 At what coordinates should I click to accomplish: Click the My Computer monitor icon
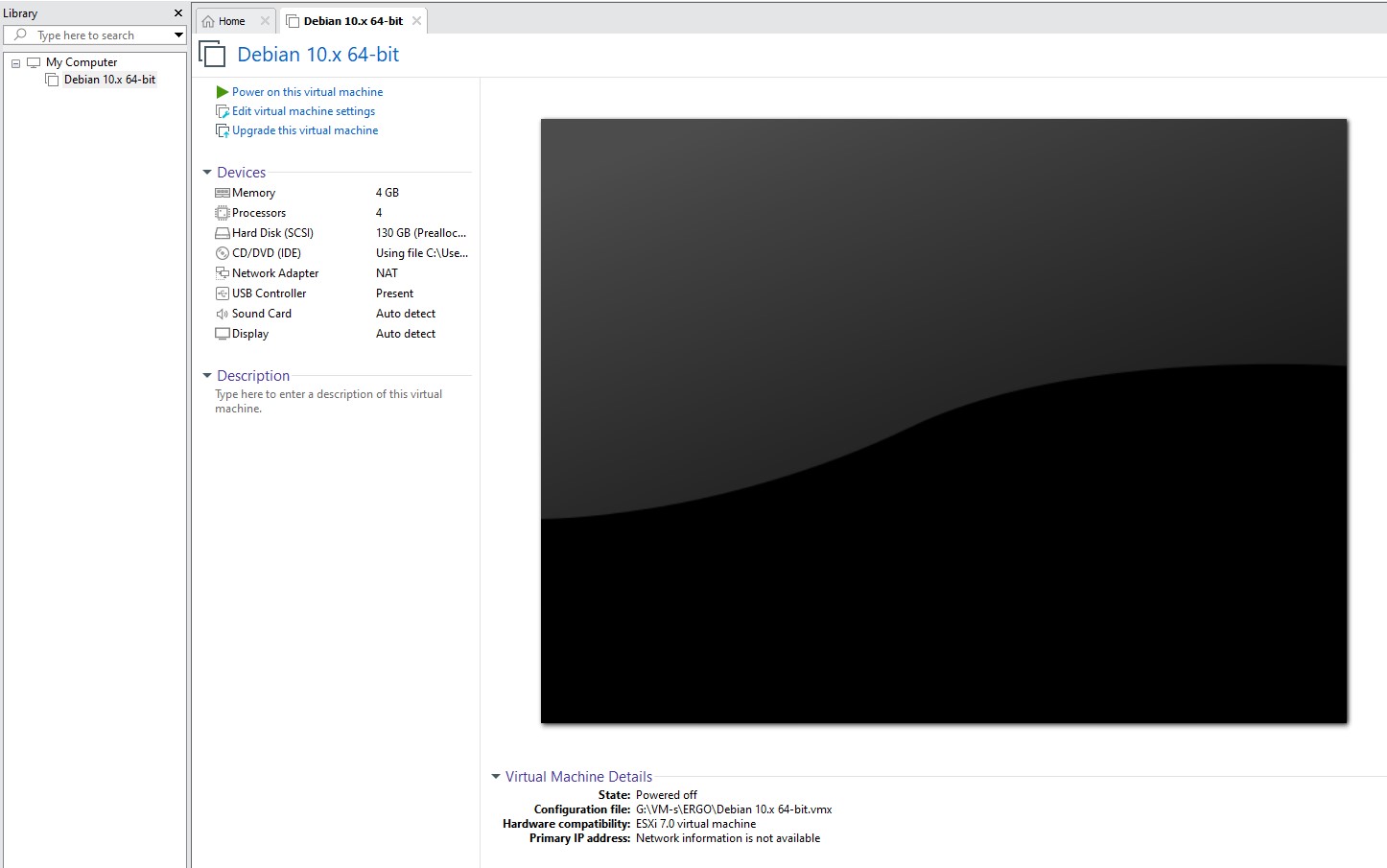pos(34,62)
